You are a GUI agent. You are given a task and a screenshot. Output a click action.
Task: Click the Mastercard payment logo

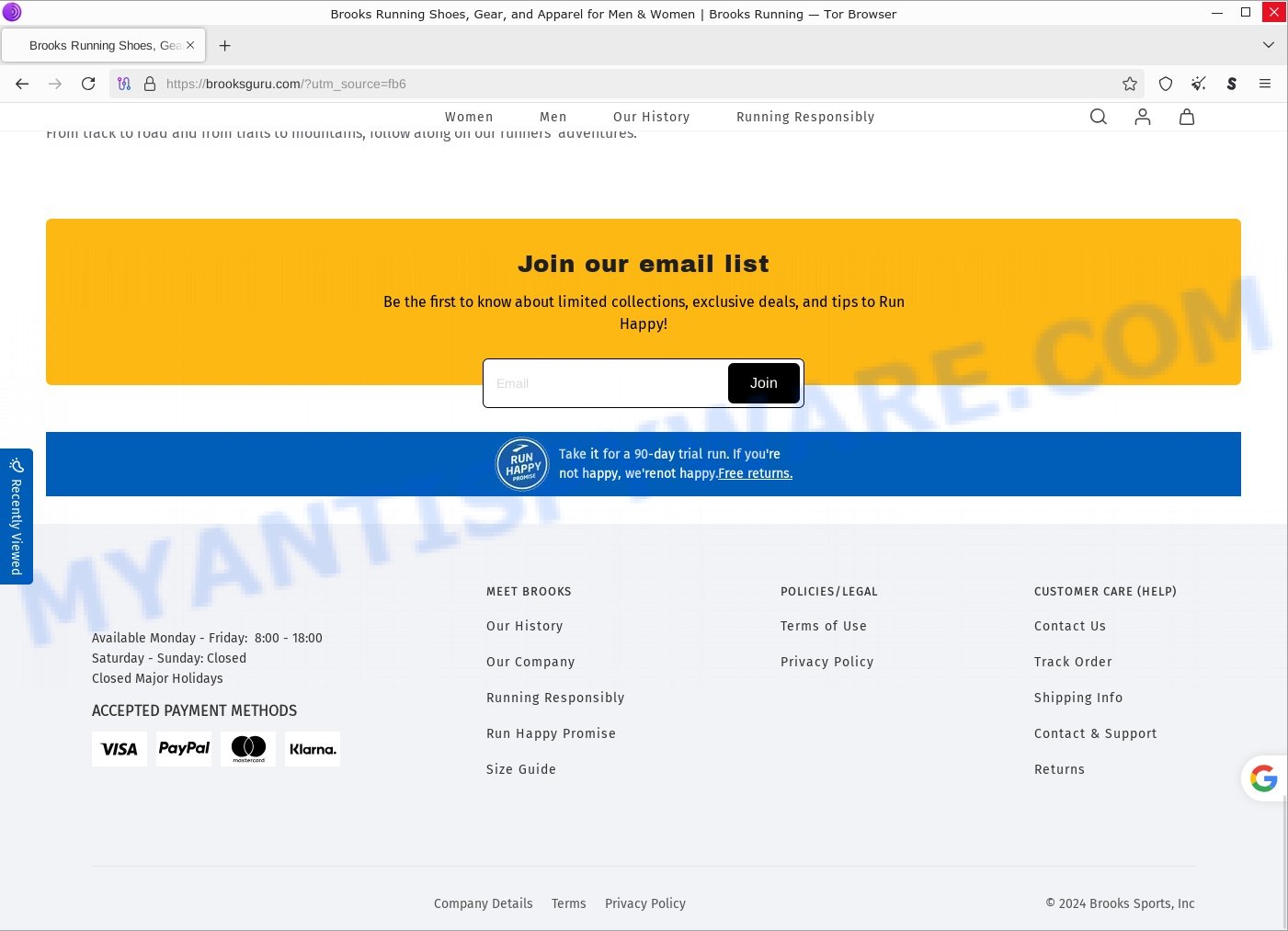tap(248, 749)
